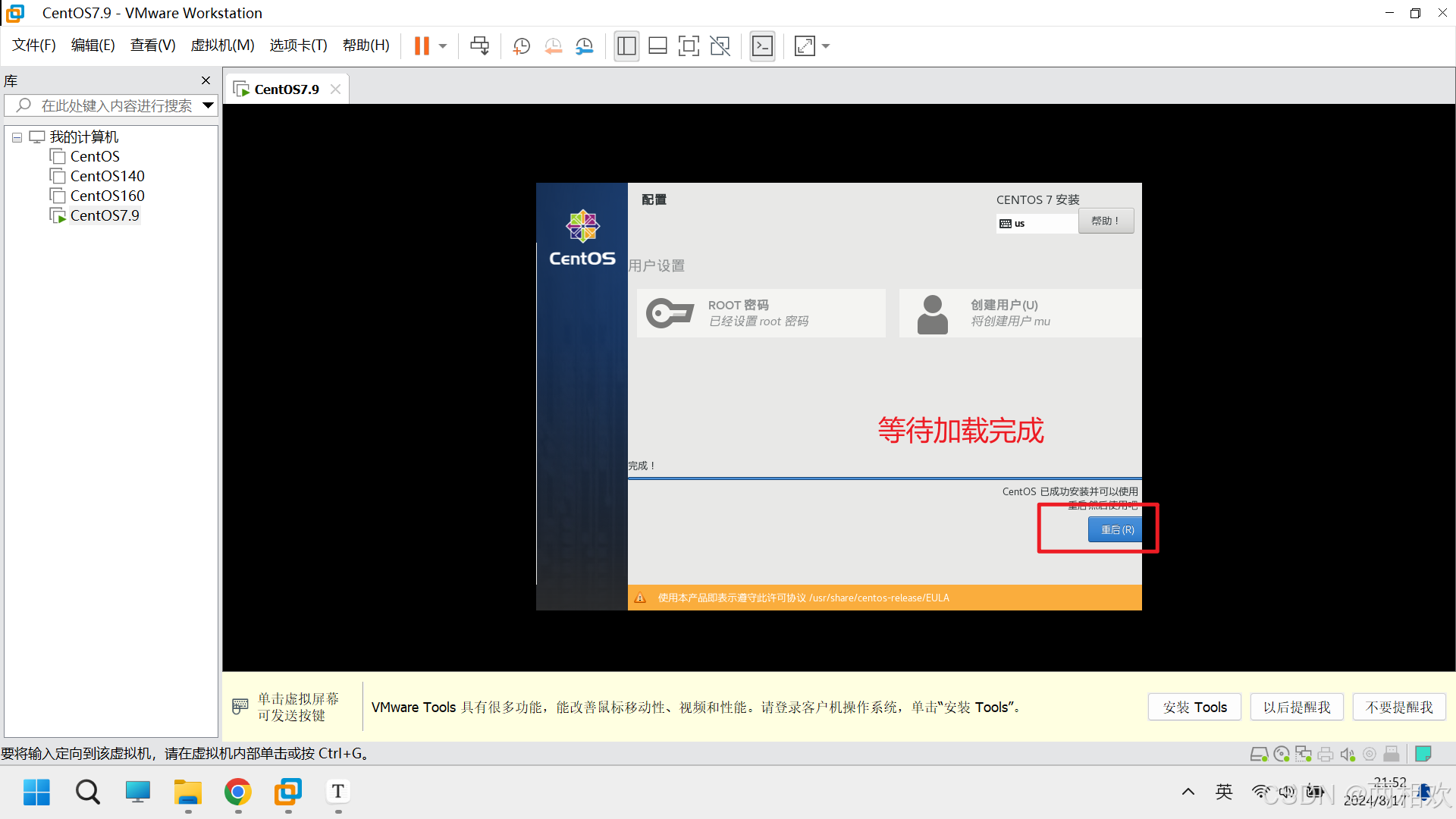Open the snapshot manager icon
Viewport: 1456px width, 819px height.
pos(584,46)
